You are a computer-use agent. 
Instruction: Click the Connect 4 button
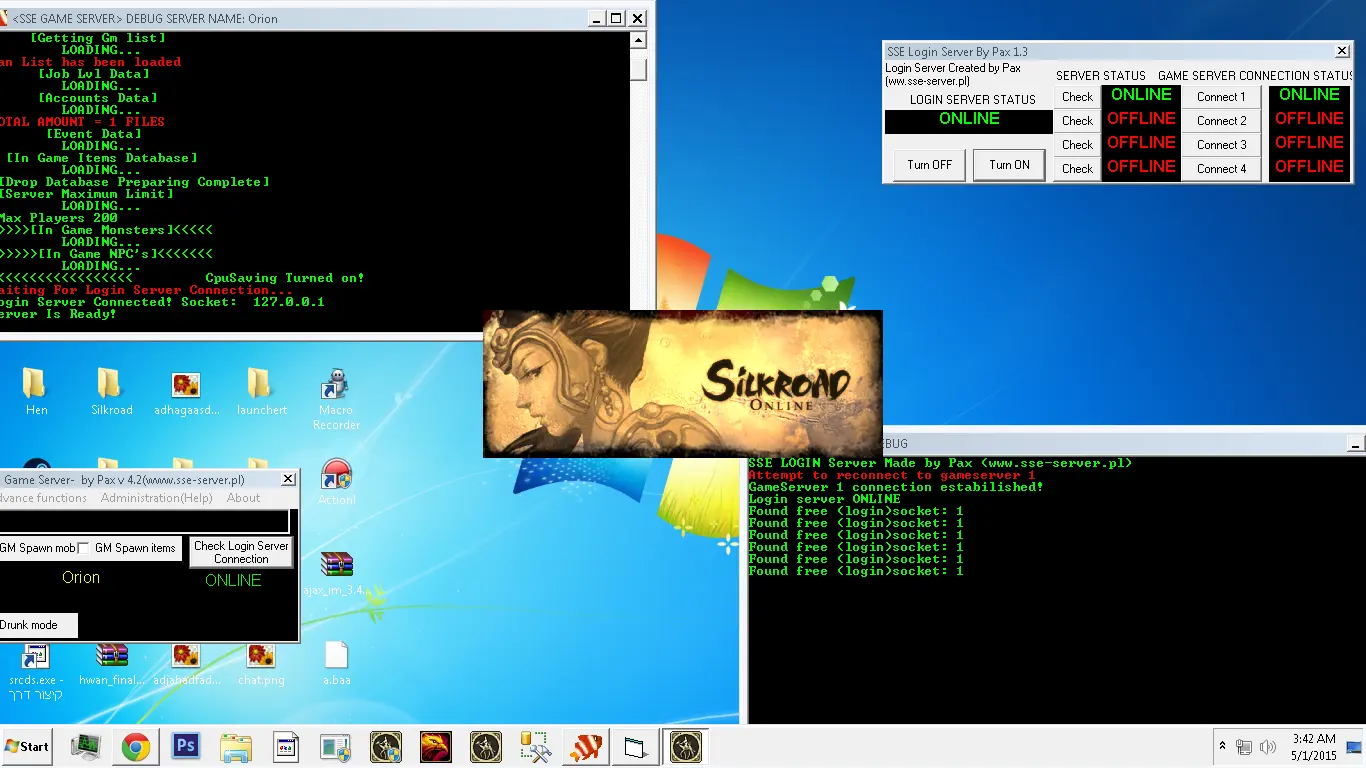tap(1221, 169)
